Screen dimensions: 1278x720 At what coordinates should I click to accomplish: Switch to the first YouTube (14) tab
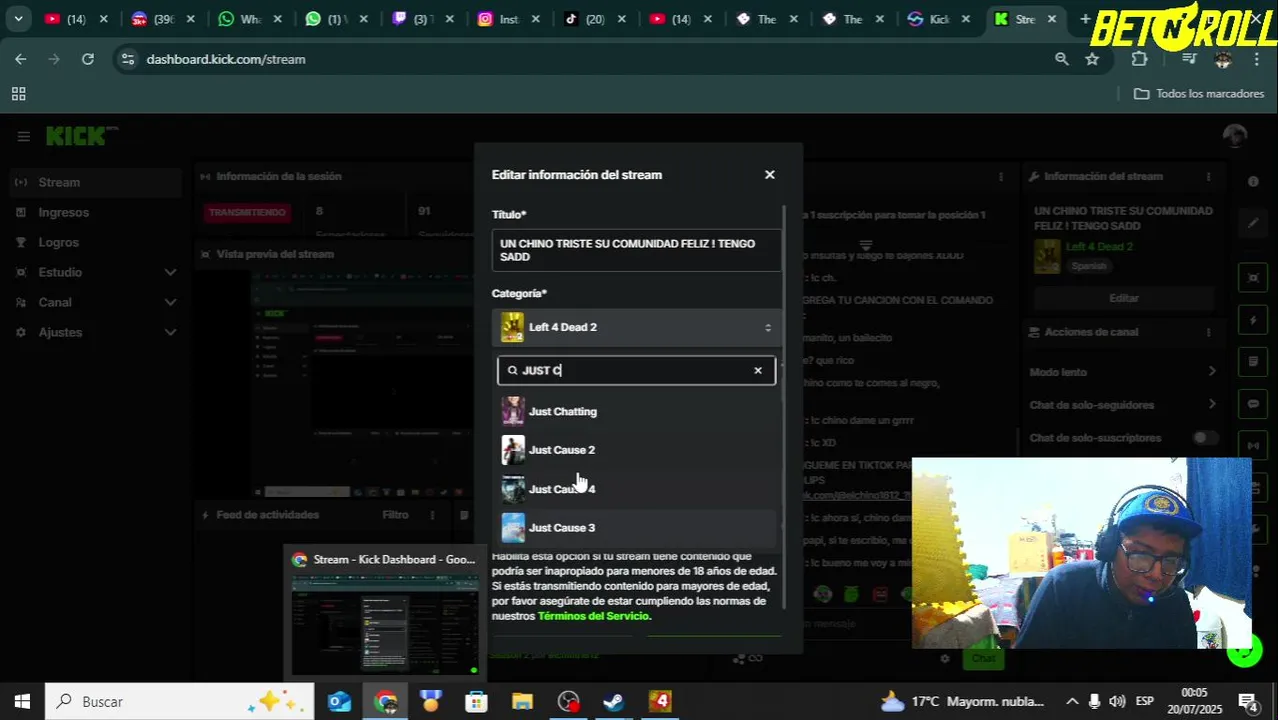click(76, 19)
